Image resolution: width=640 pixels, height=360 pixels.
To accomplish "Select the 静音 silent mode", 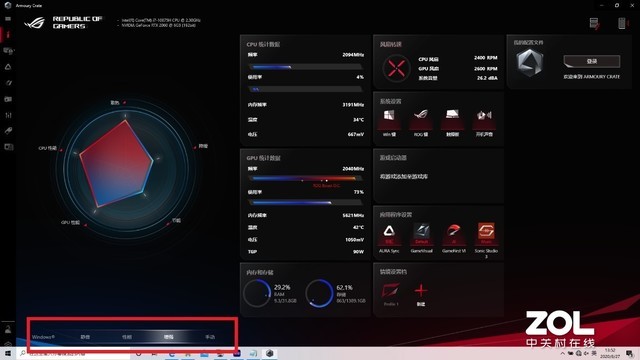I will click(x=85, y=337).
